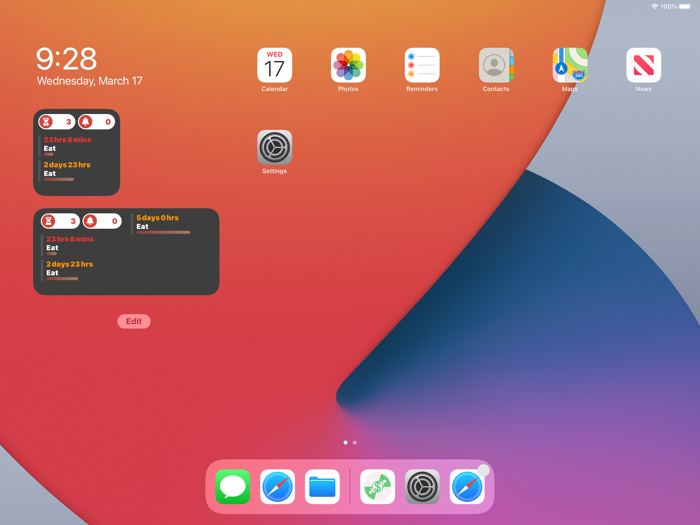Open Messages from the dock
Screen dimensions: 700x525
click(233, 487)
